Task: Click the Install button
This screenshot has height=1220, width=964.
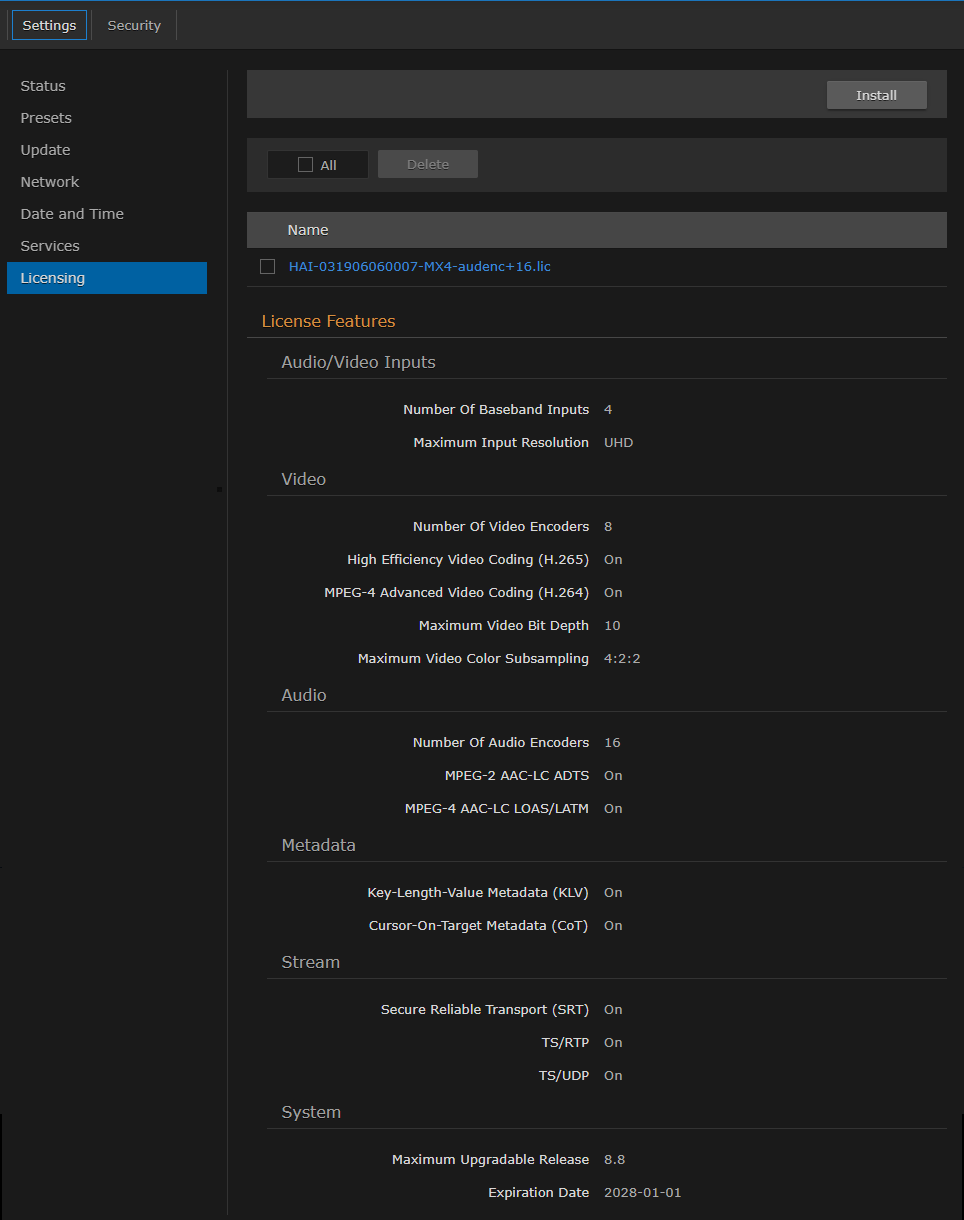Action: coord(876,95)
